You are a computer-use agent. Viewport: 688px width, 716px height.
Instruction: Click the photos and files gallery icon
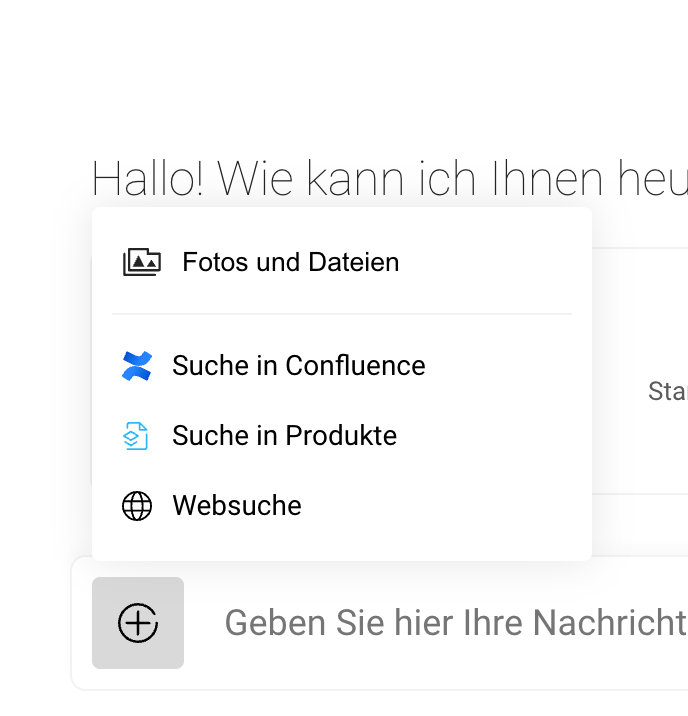coord(141,263)
